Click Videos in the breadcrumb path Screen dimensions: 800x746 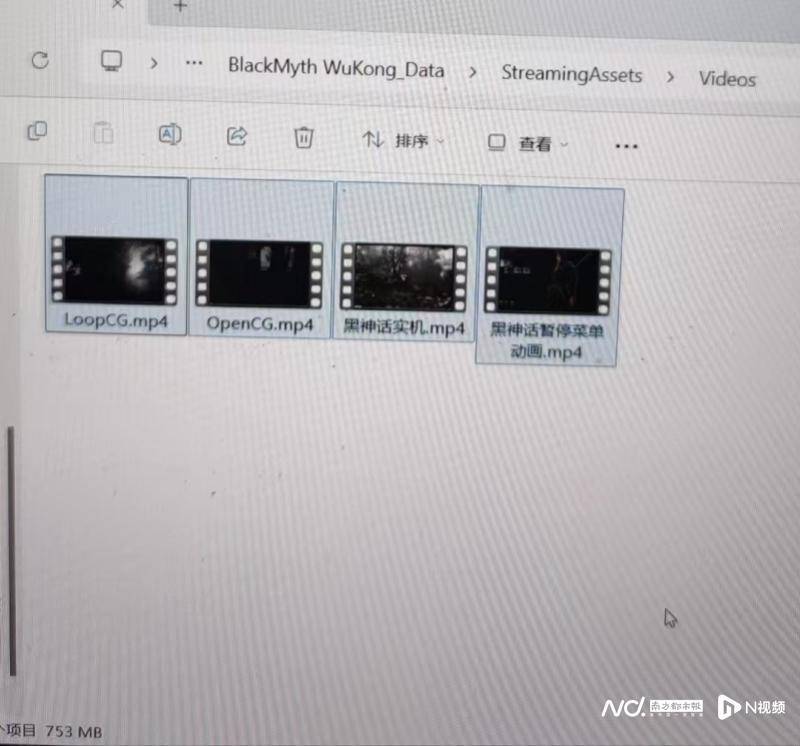pyautogui.click(x=728, y=79)
